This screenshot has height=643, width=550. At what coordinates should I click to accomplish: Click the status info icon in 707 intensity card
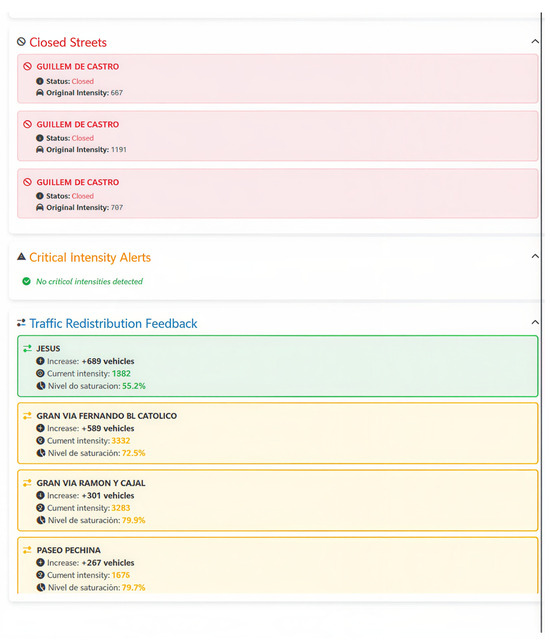40,196
